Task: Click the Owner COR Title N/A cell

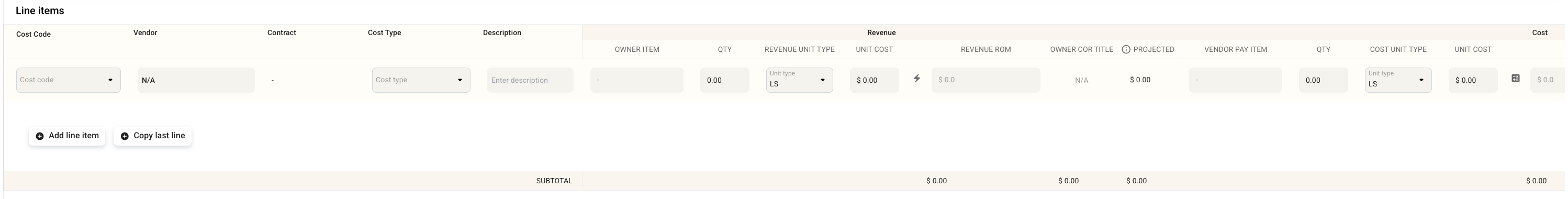Action: (x=1082, y=80)
